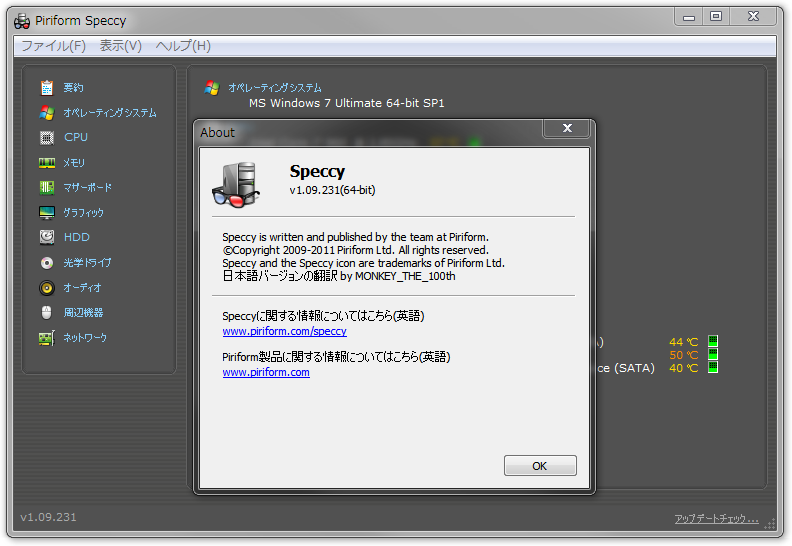Click the Speccy glasses logo in About dialog
Viewport: 792px width, 546px height.
point(236,184)
